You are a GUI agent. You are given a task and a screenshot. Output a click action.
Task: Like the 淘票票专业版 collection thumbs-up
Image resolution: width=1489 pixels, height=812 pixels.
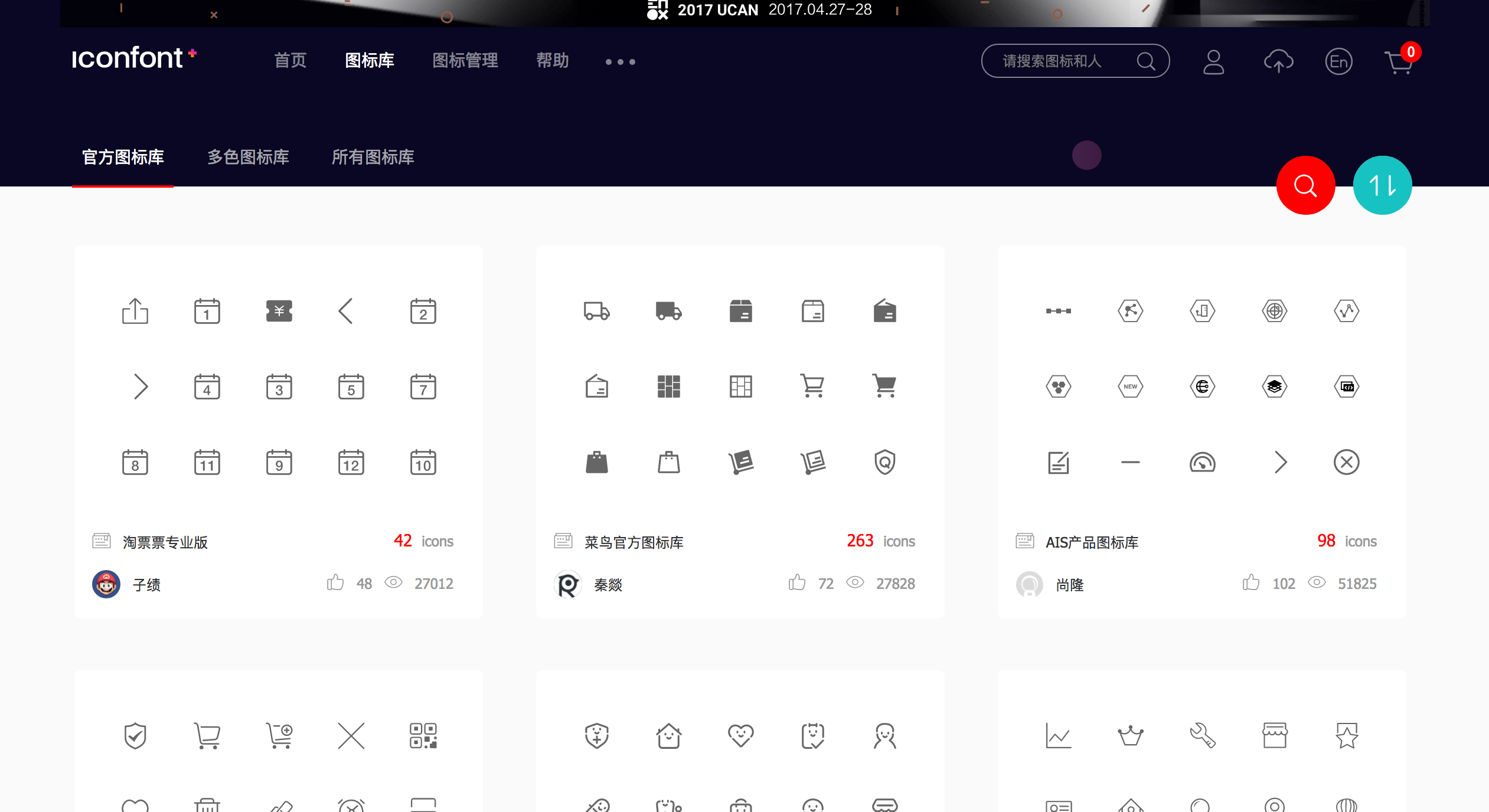(335, 583)
